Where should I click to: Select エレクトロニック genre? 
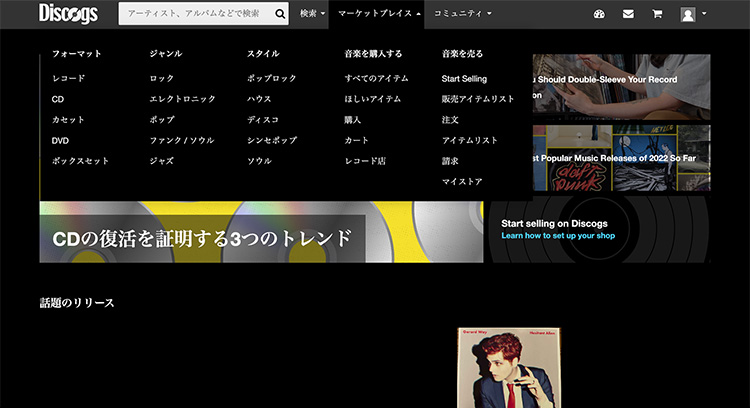[182, 99]
